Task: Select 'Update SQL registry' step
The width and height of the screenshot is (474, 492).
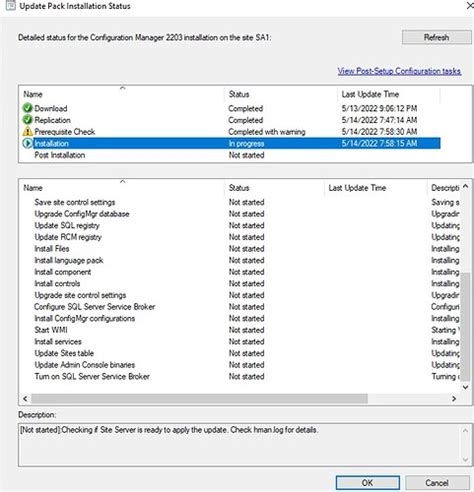Action: click(67, 226)
